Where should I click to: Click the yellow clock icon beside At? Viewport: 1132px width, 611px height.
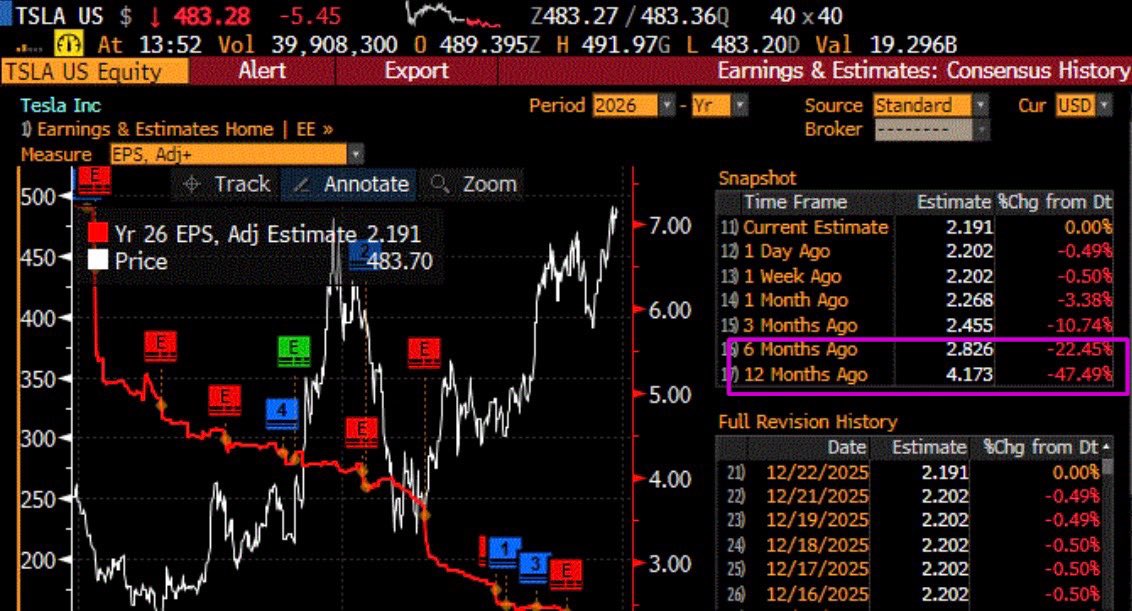69,44
